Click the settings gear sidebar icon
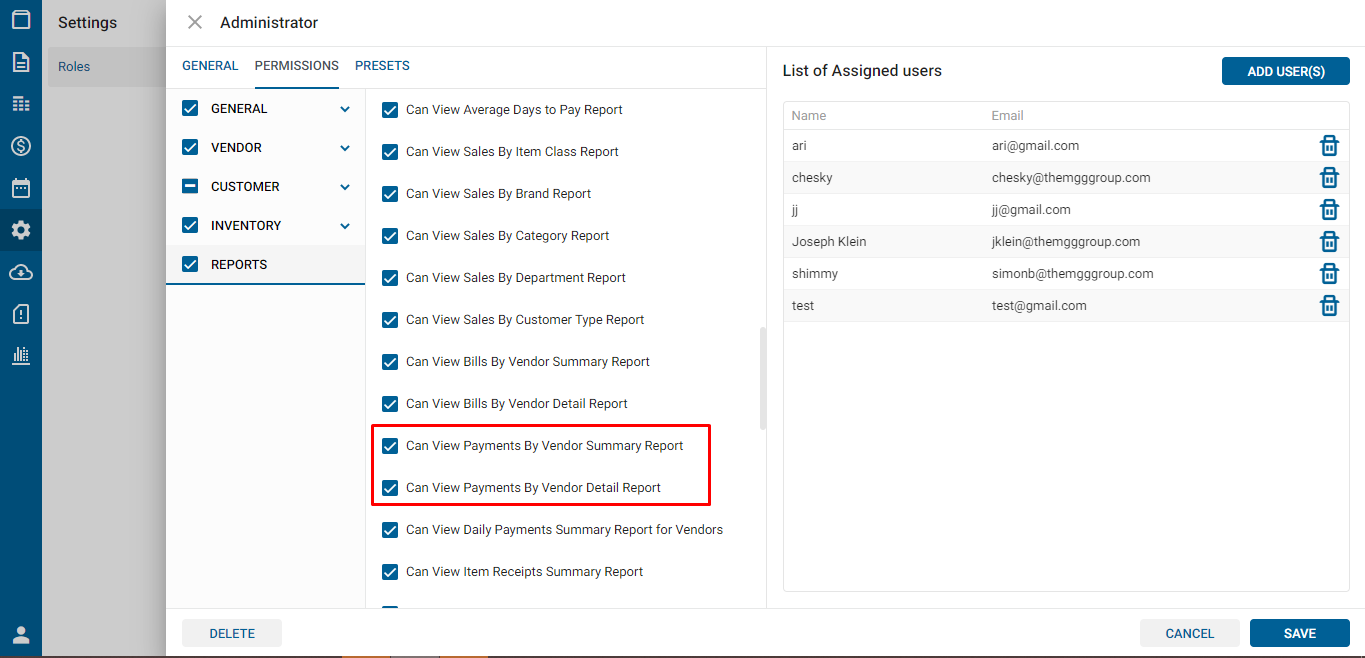Image resolution: width=1365 pixels, height=658 pixels. tap(21, 230)
